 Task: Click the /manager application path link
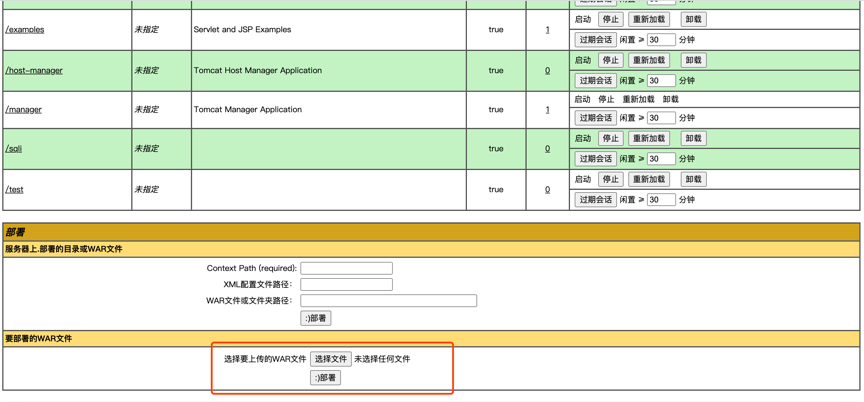click(24, 110)
